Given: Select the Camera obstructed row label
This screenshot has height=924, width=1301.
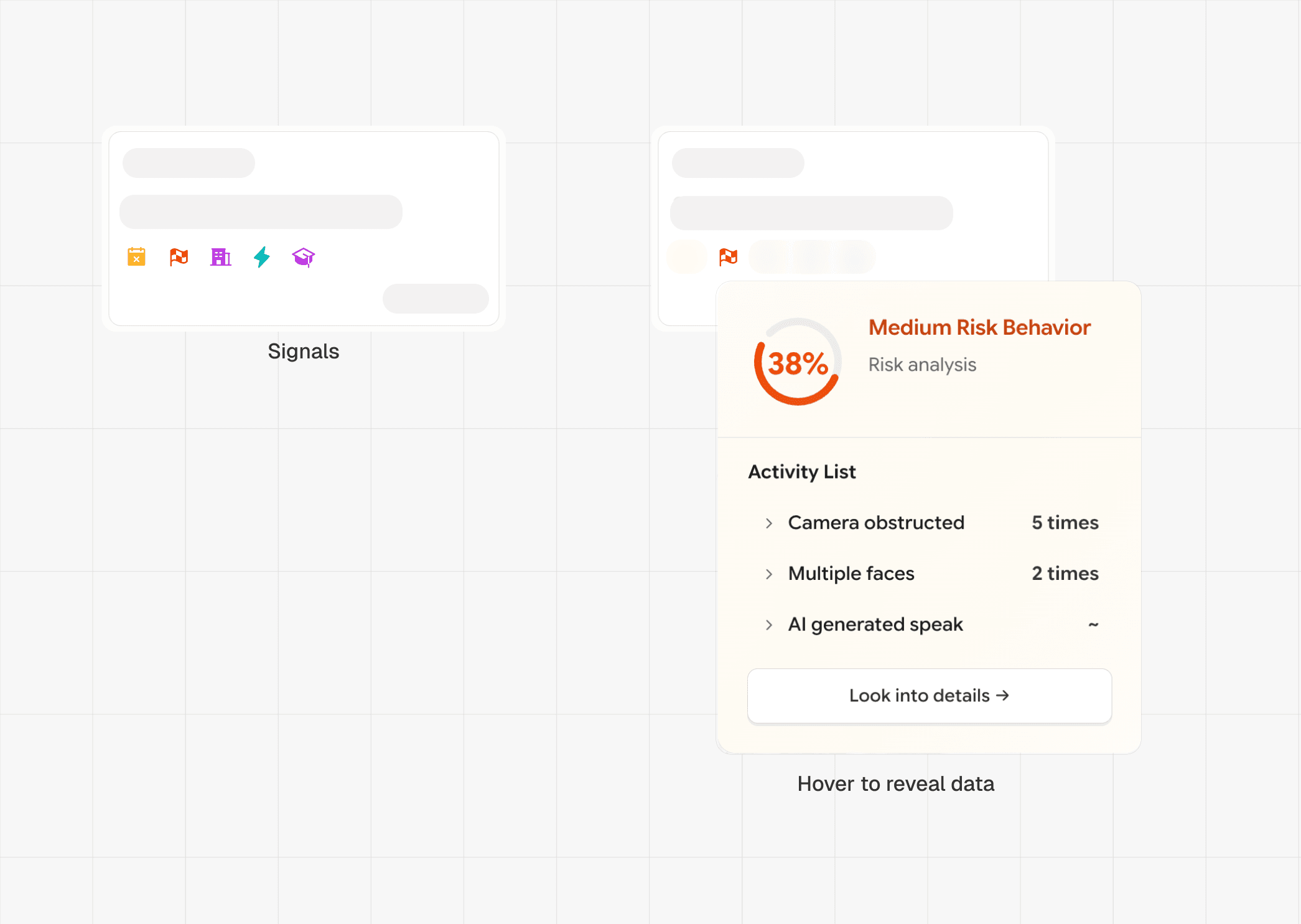Looking at the screenshot, I should pos(876,523).
